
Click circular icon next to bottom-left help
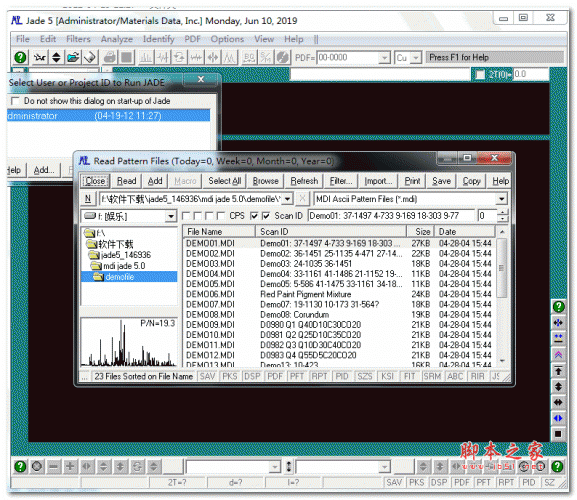tap(37, 467)
